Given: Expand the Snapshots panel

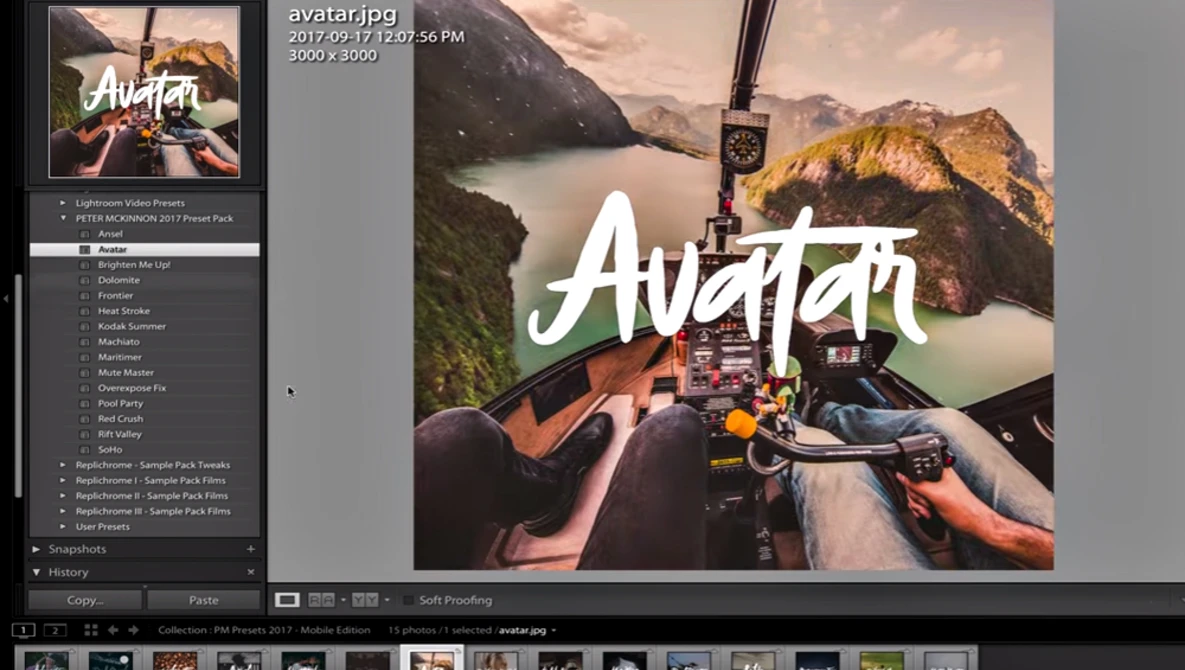Looking at the screenshot, I should pyautogui.click(x=36, y=549).
